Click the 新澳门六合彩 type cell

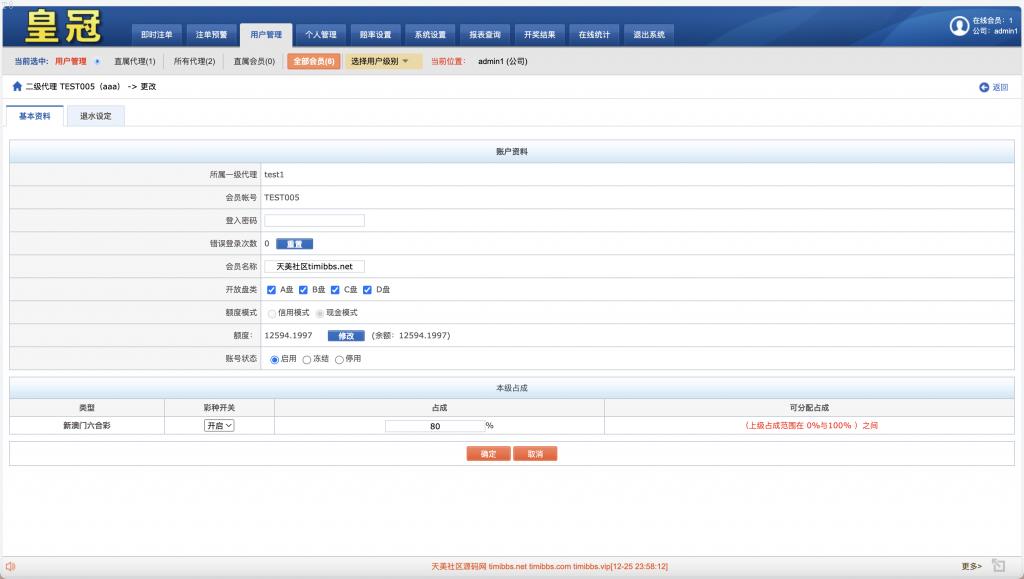tap(87, 426)
